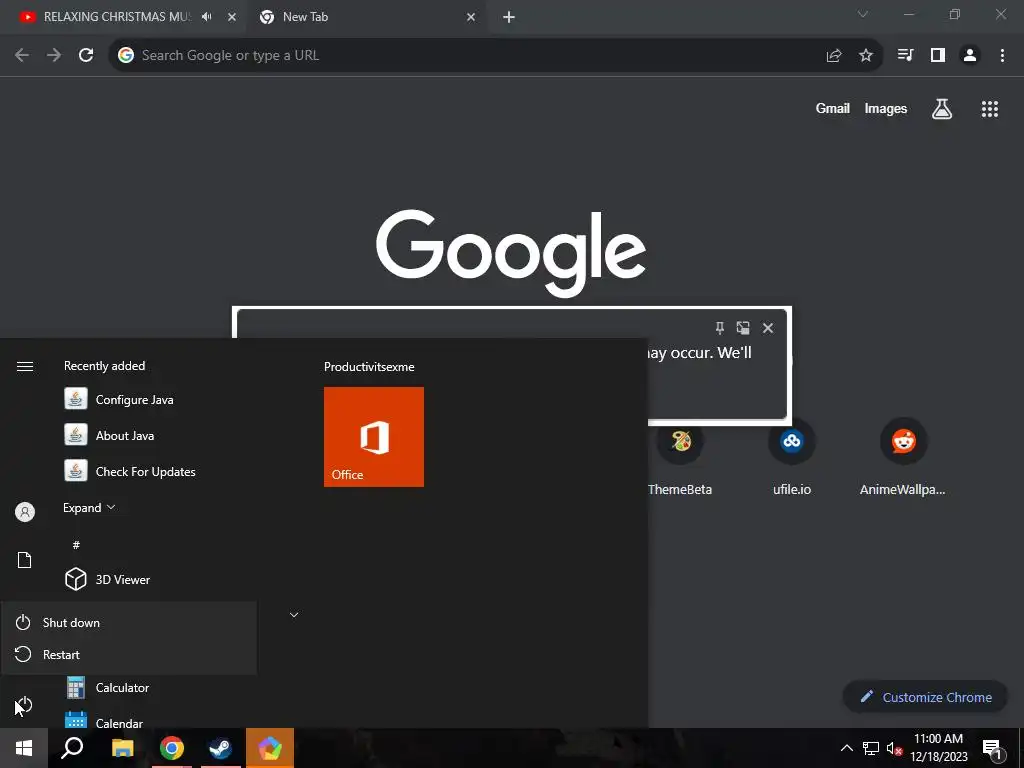Open Calculator app
This screenshot has height=768, width=1024.
click(121, 688)
